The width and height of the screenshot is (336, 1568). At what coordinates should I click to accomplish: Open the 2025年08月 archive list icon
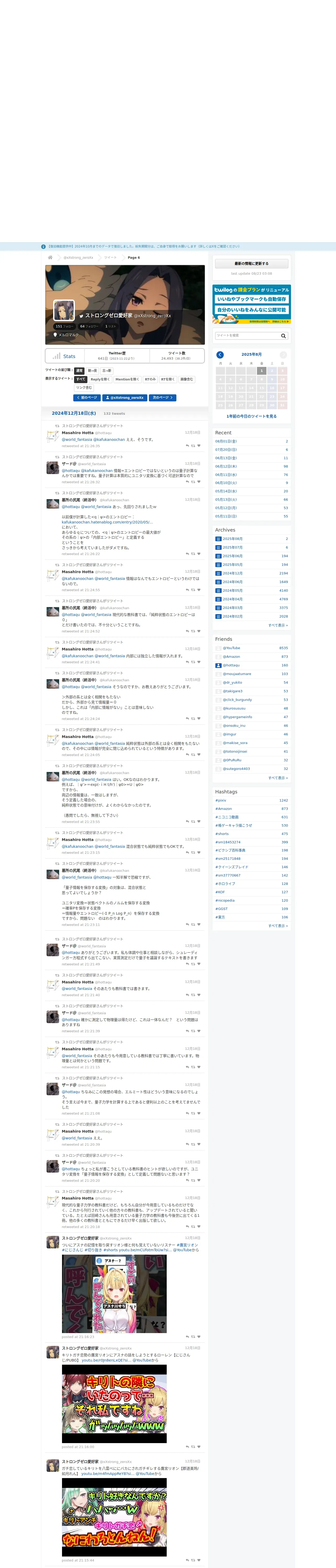point(218,539)
